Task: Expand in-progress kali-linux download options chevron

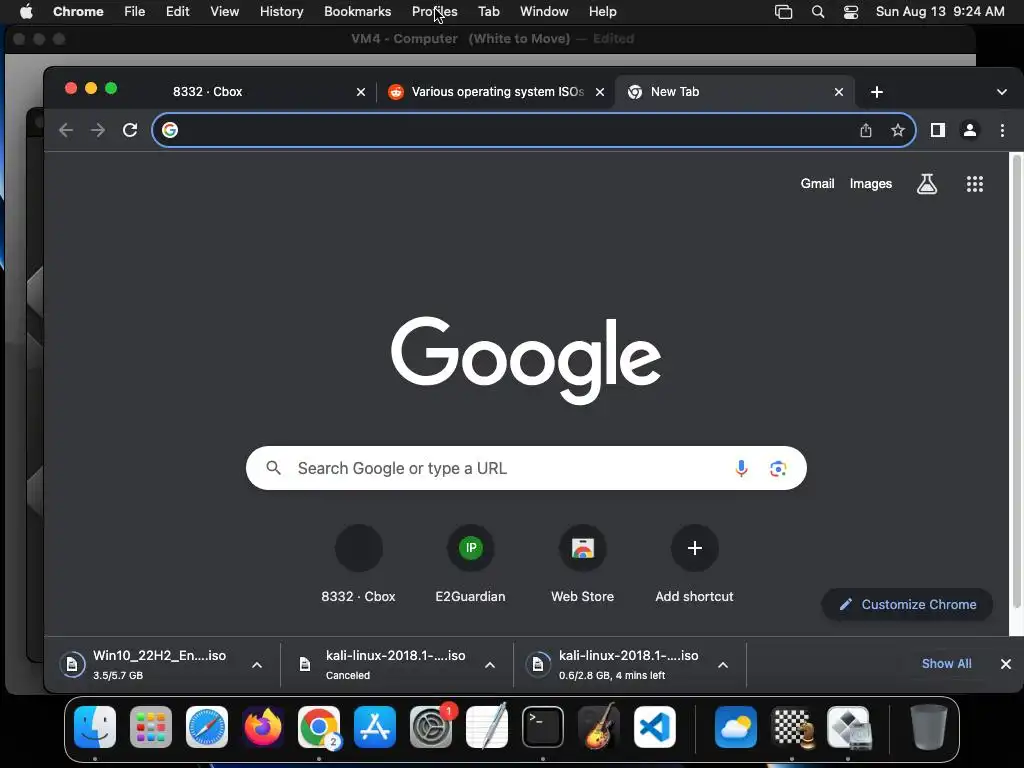Action: (x=723, y=665)
